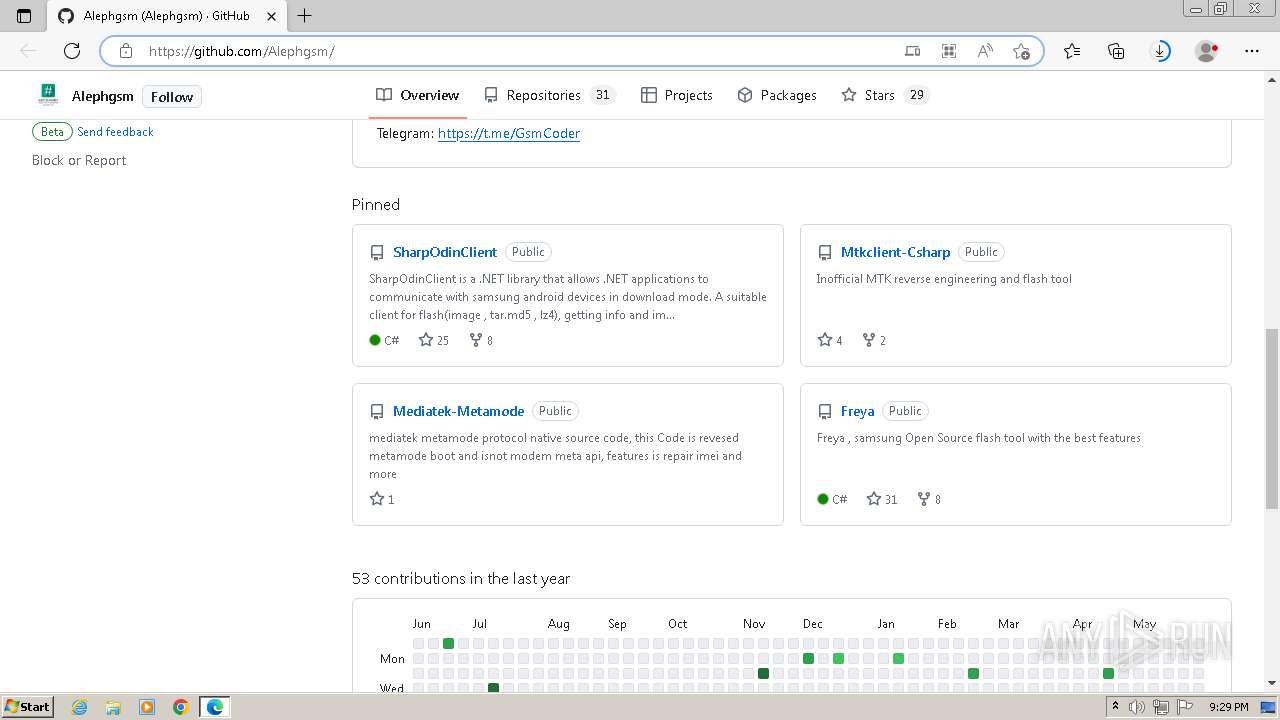This screenshot has width=1280, height=720.
Task: Click Mediatek-Metamode's 1 star count
Action: pos(382,499)
